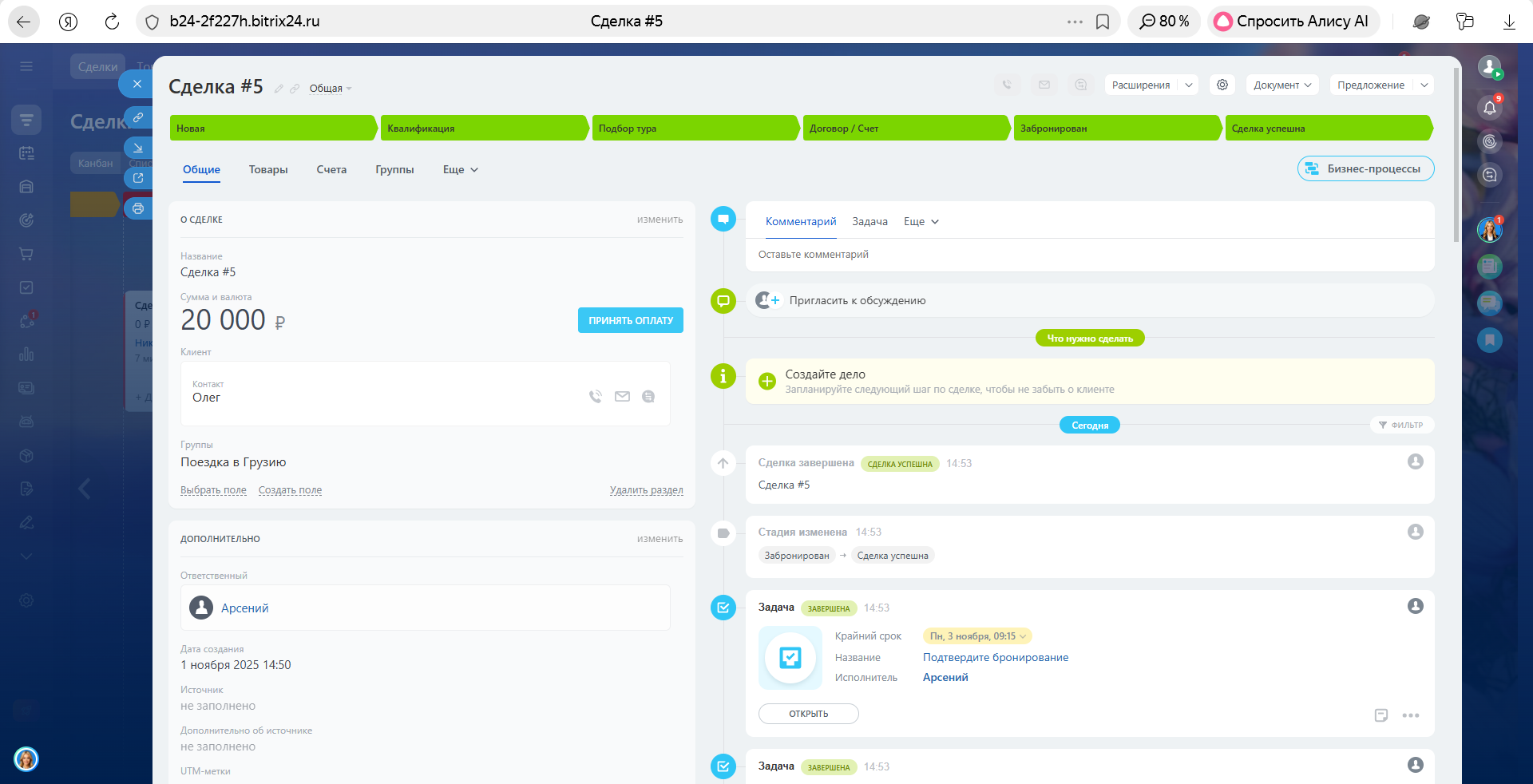
Task: Click bookmark icon in right sidebar
Action: (1490, 340)
